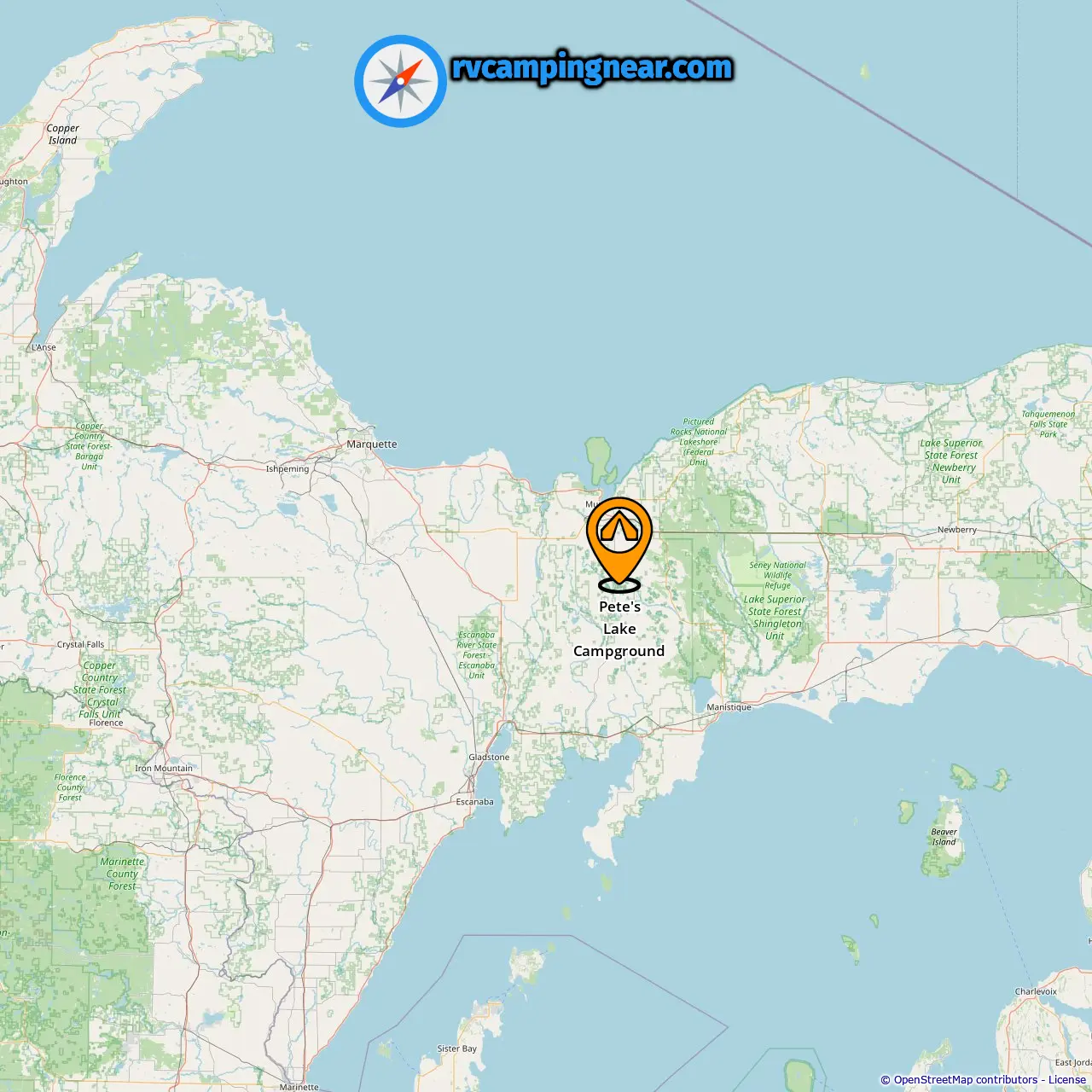Viewport: 1092px width, 1092px height.
Task: Click the Seney National Wildlife Refuge label
Action: tap(777, 575)
